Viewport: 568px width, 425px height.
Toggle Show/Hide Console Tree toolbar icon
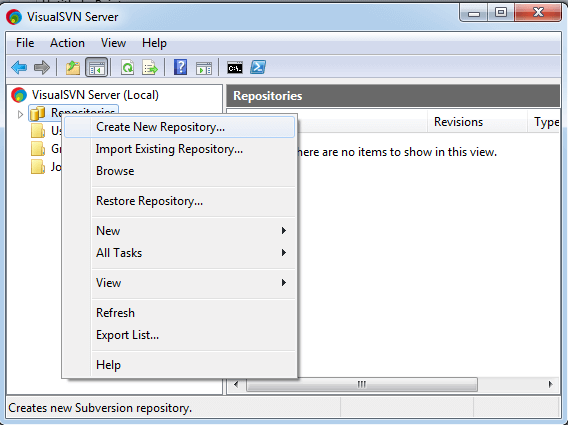tap(96, 67)
